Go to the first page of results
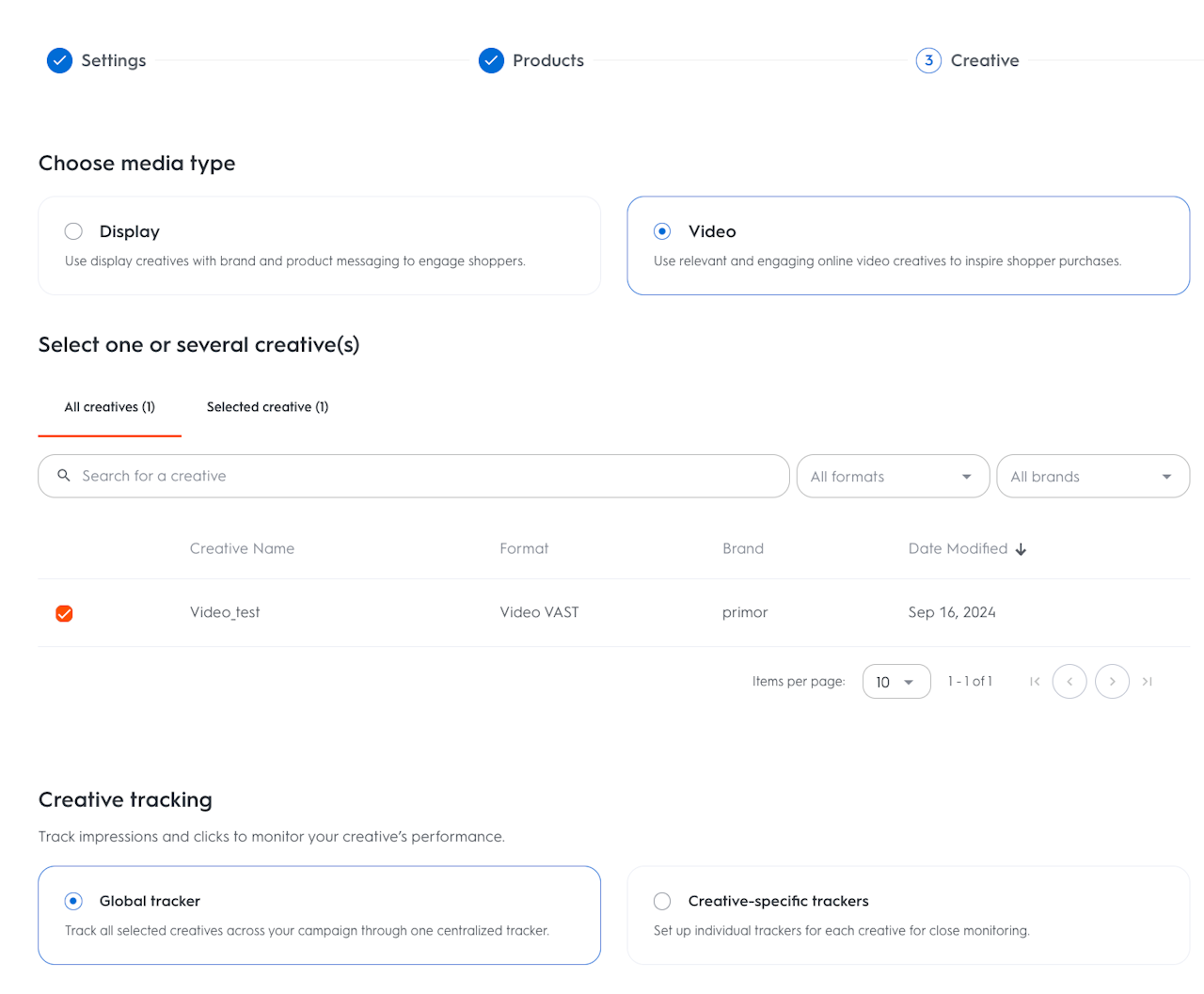This screenshot has width=1204, height=994. coord(1035,682)
